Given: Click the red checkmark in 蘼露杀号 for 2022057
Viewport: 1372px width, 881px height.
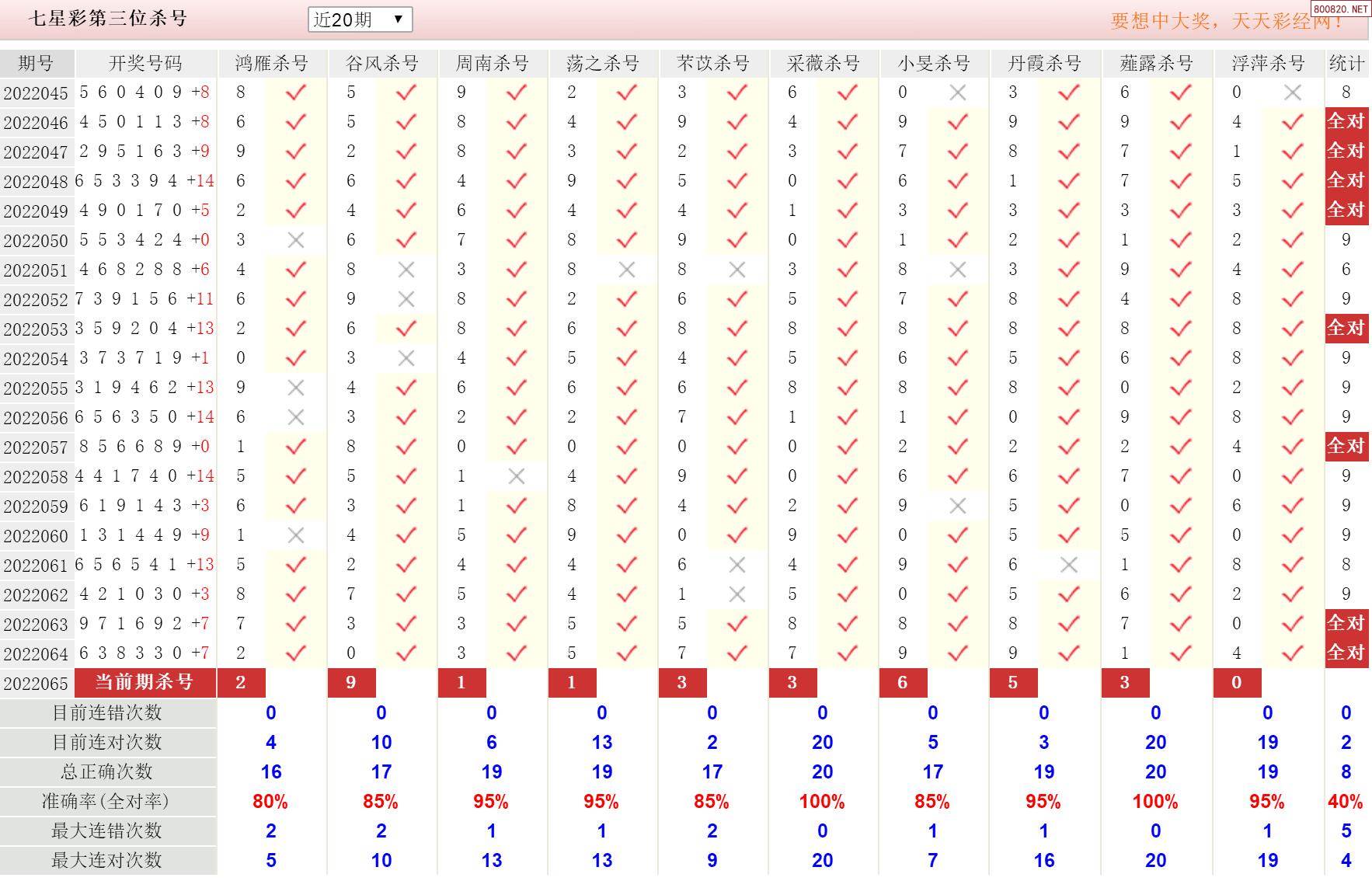Looking at the screenshot, I should point(1180,447).
